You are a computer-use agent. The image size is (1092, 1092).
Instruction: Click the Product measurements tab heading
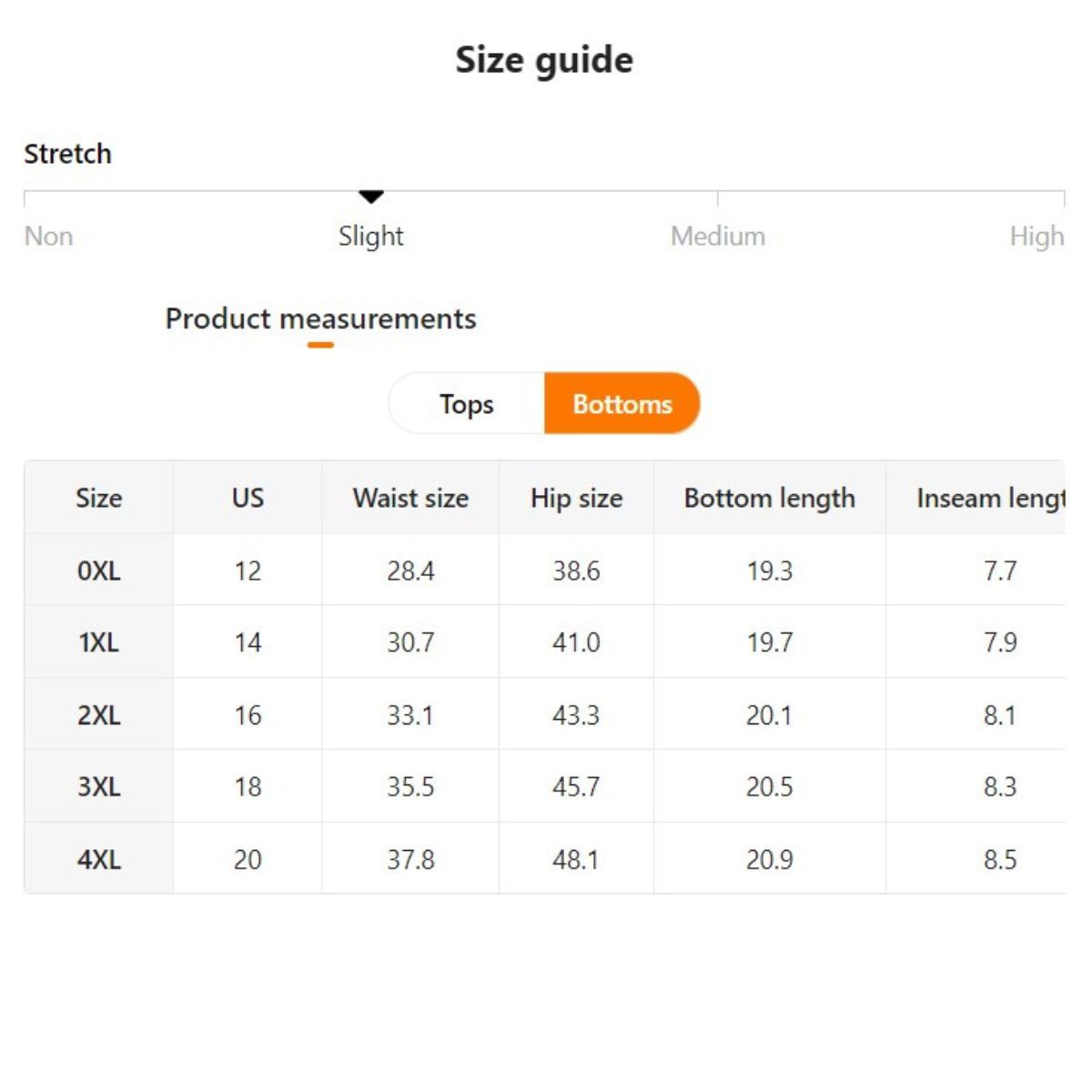pos(320,319)
